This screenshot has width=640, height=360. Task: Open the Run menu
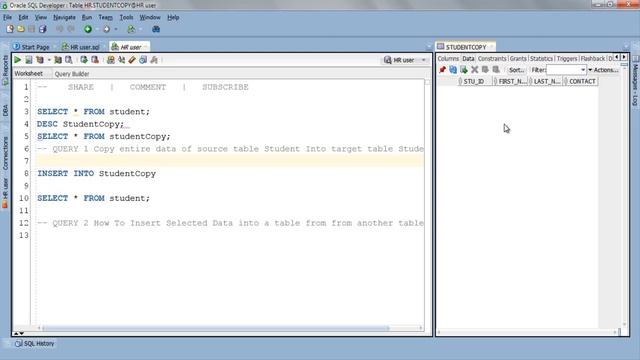(87, 17)
